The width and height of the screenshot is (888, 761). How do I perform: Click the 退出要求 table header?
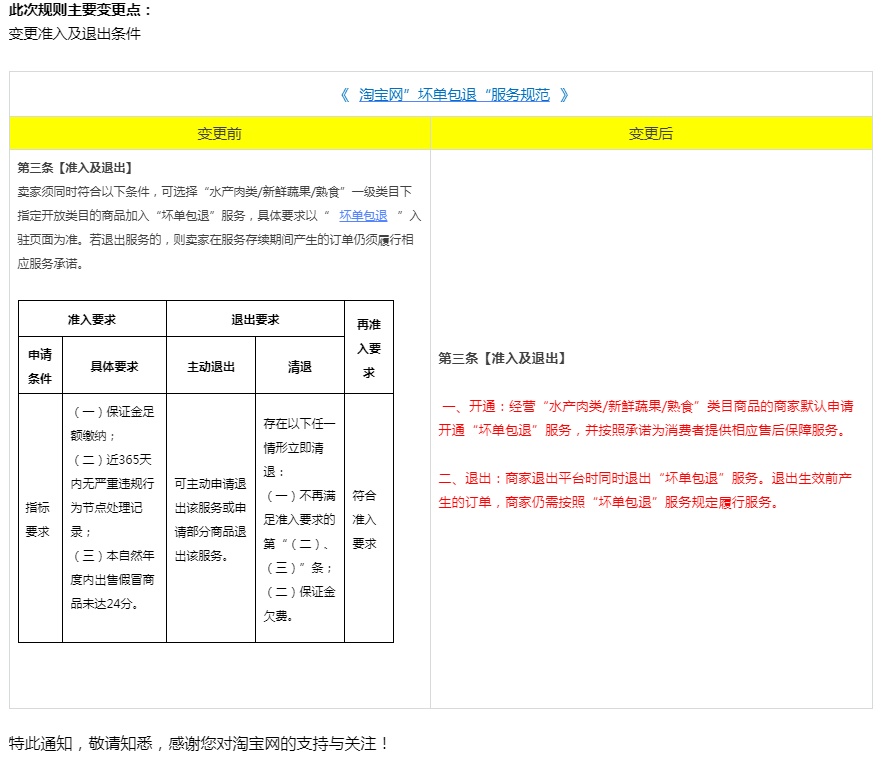pos(255,319)
